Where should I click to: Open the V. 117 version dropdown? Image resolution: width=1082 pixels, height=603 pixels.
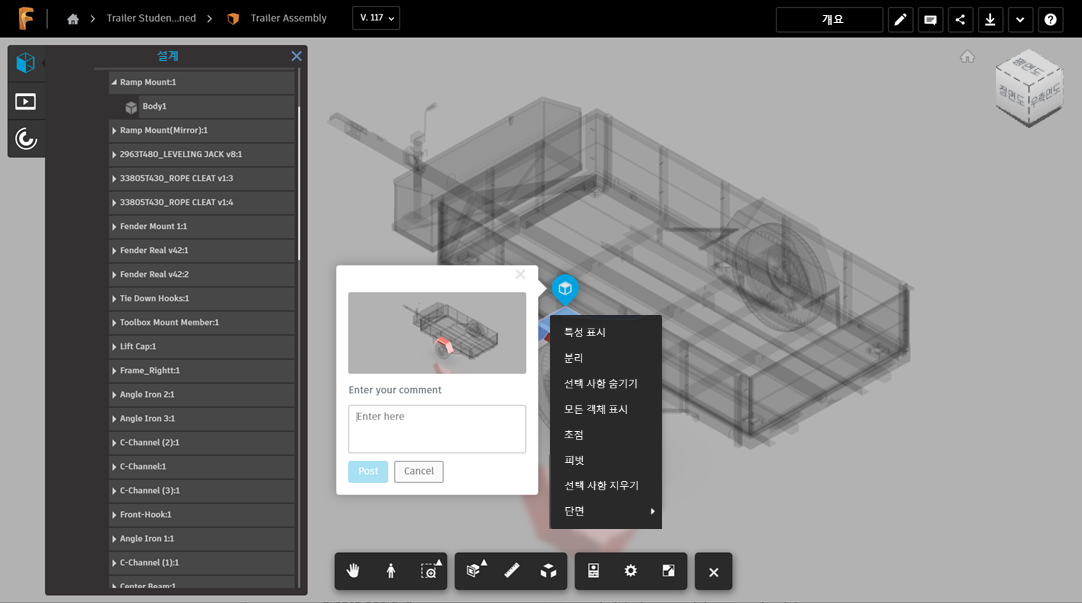[375, 17]
